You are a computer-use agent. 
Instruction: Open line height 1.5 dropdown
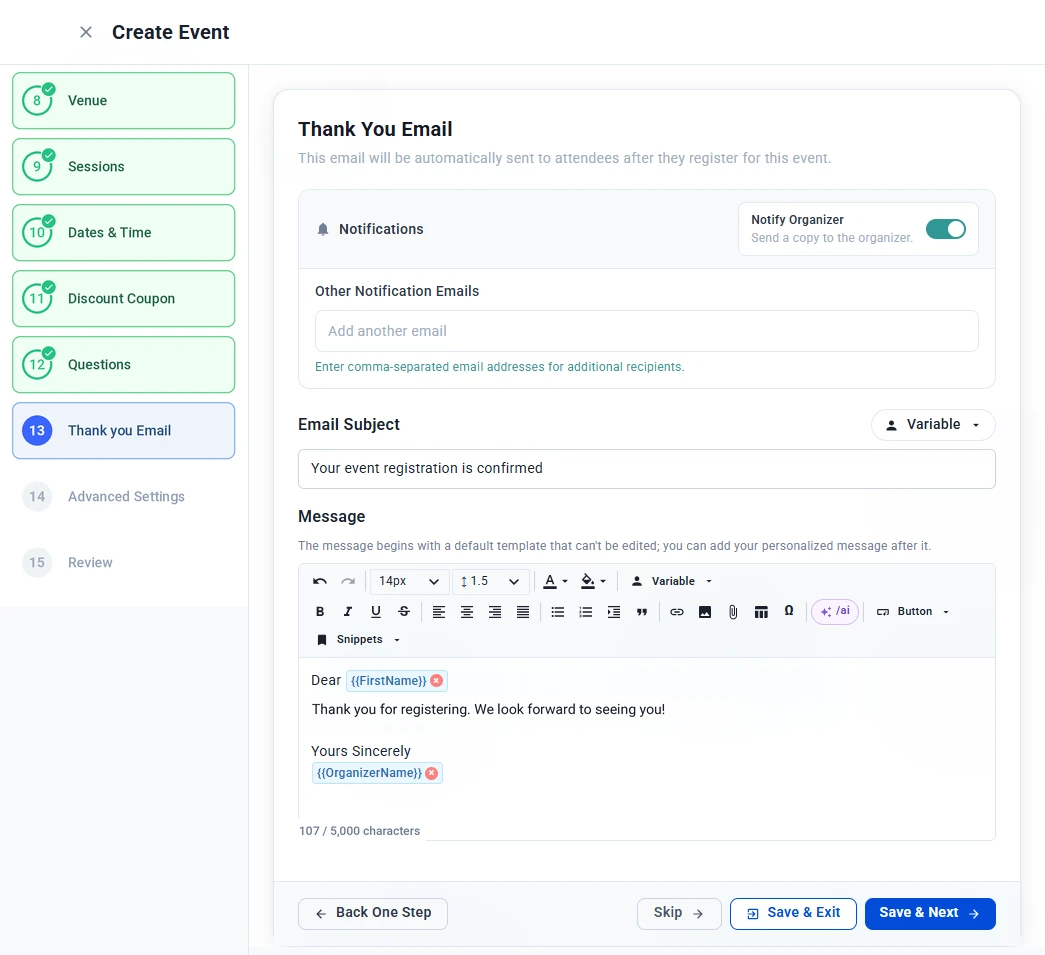(490, 581)
